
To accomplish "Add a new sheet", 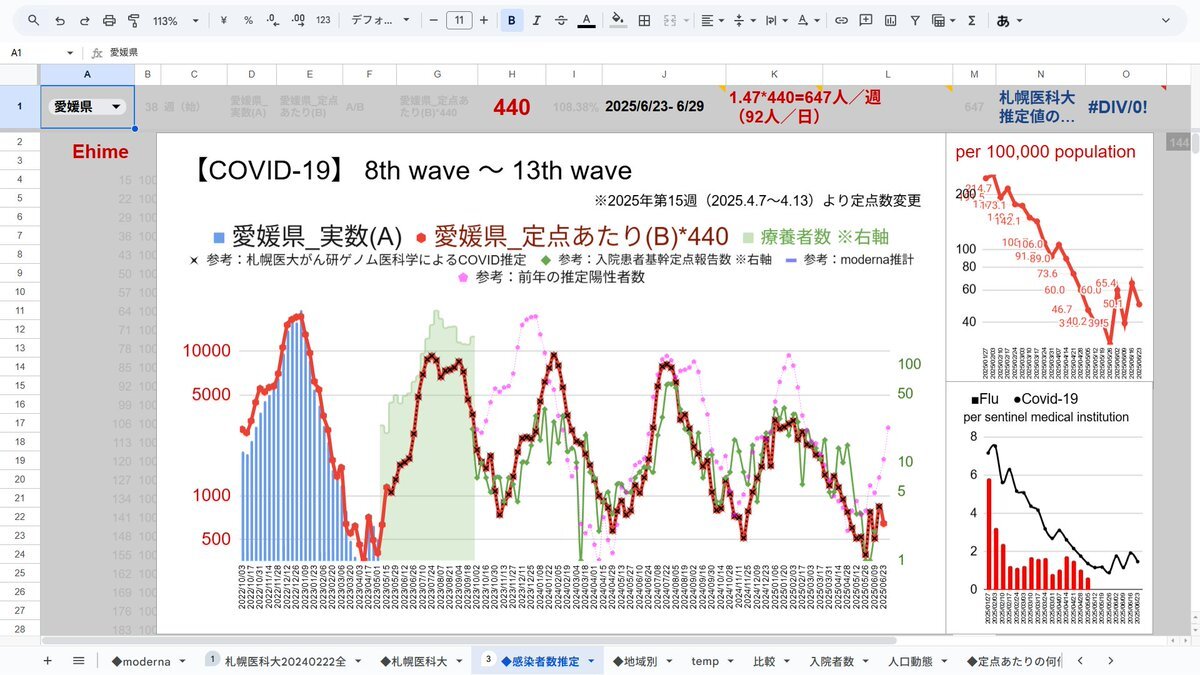I will coord(47,661).
